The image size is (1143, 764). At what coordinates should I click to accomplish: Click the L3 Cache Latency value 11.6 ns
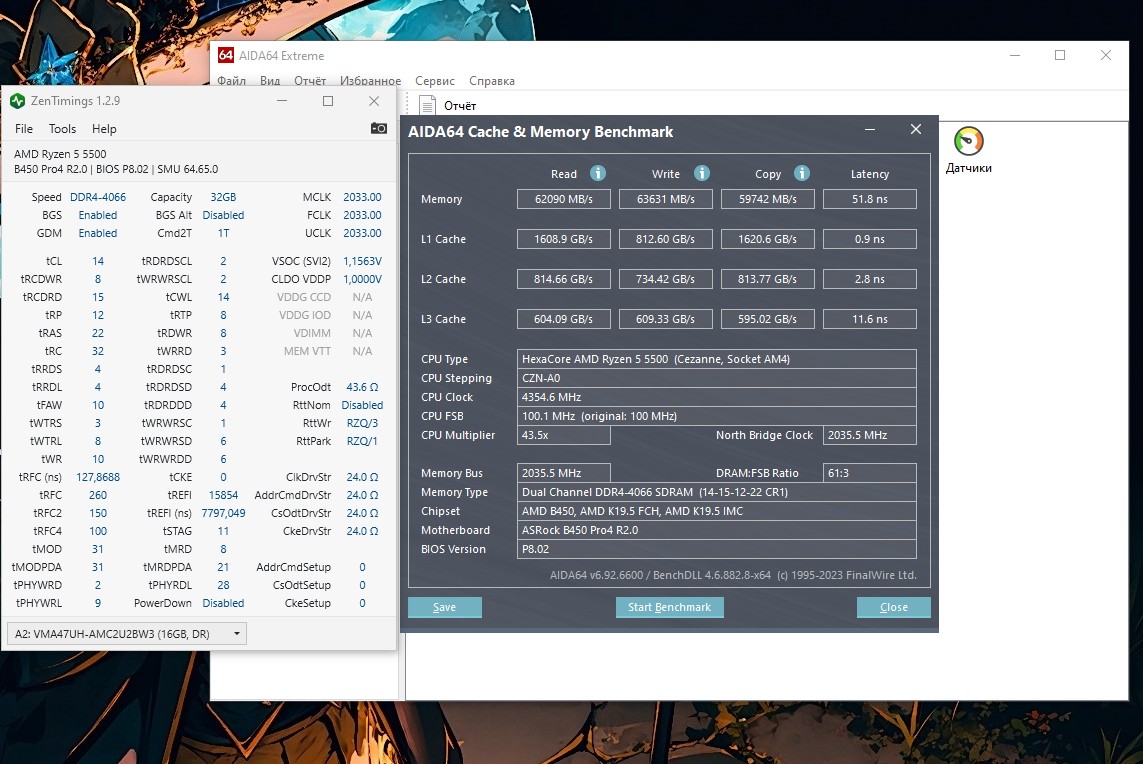coord(870,319)
